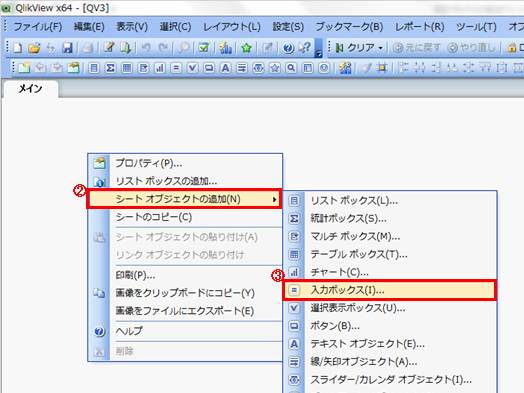Create a container object from the design toolbar
The height and width of the screenshot is (393, 524).
307,68
